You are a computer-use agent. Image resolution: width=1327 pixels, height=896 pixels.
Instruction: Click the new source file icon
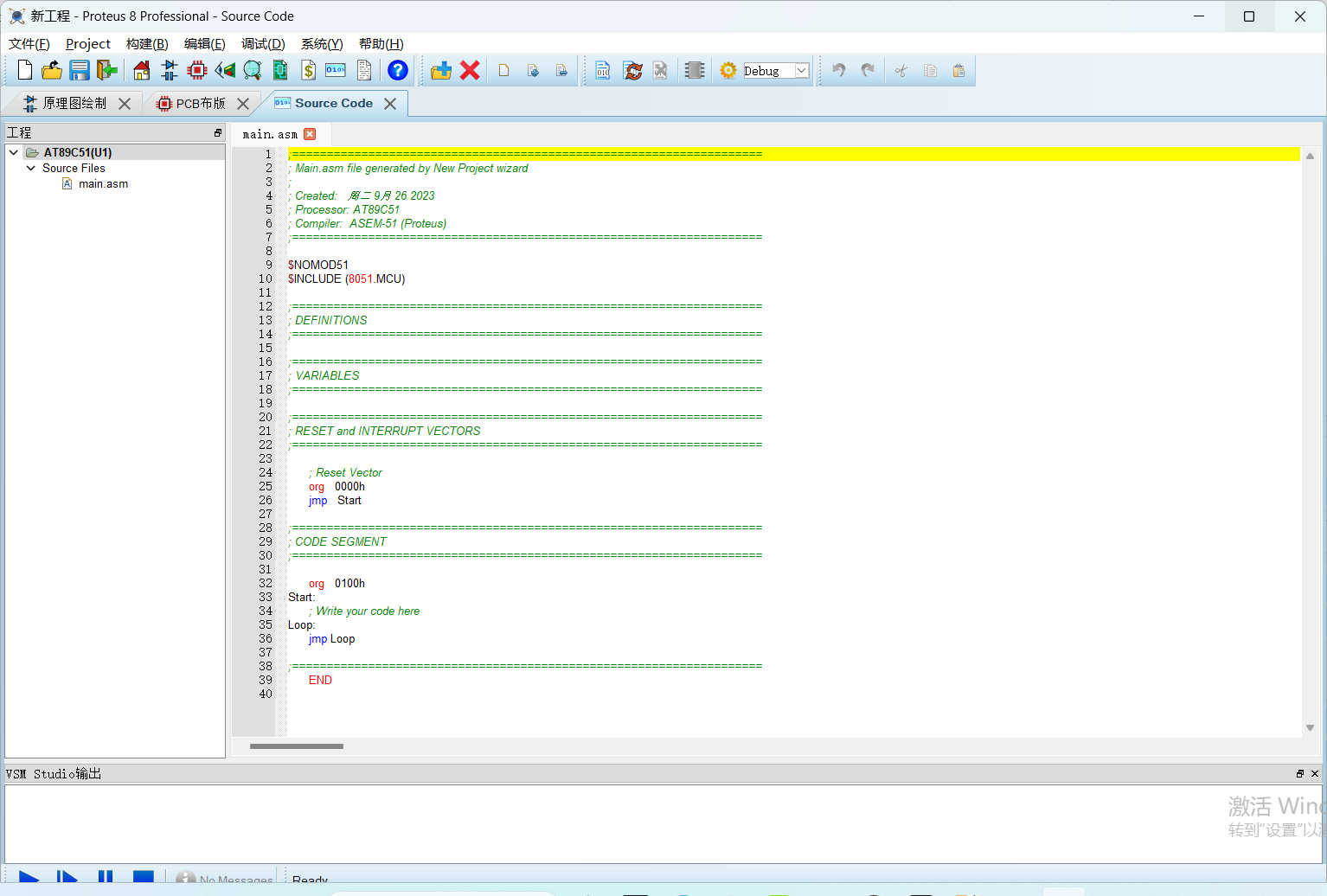pos(504,70)
